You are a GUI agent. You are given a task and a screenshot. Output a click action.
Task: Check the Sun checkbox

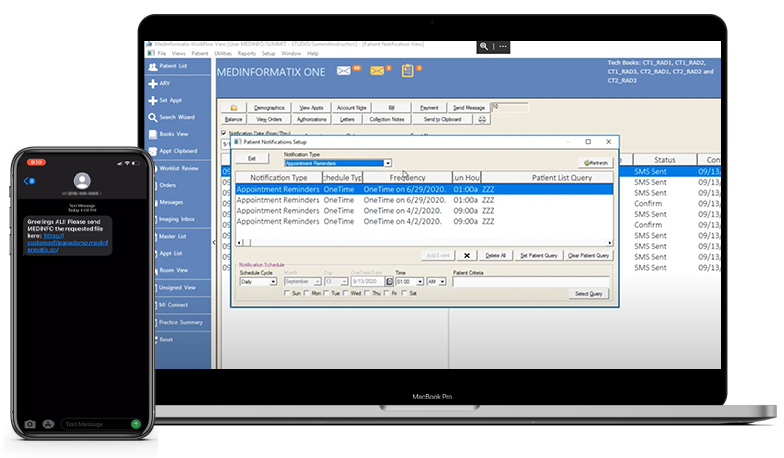pyautogui.click(x=286, y=293)
